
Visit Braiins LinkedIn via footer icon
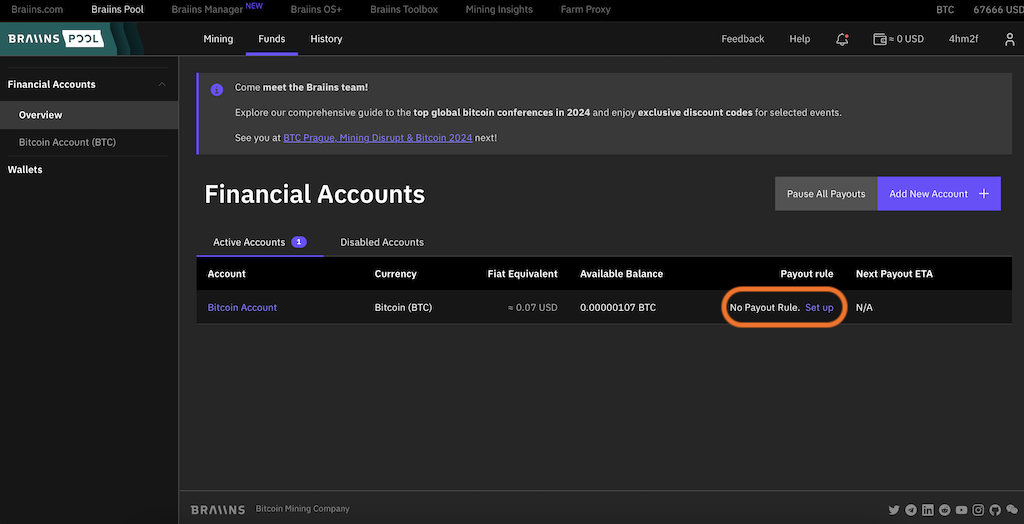[928, 510]
